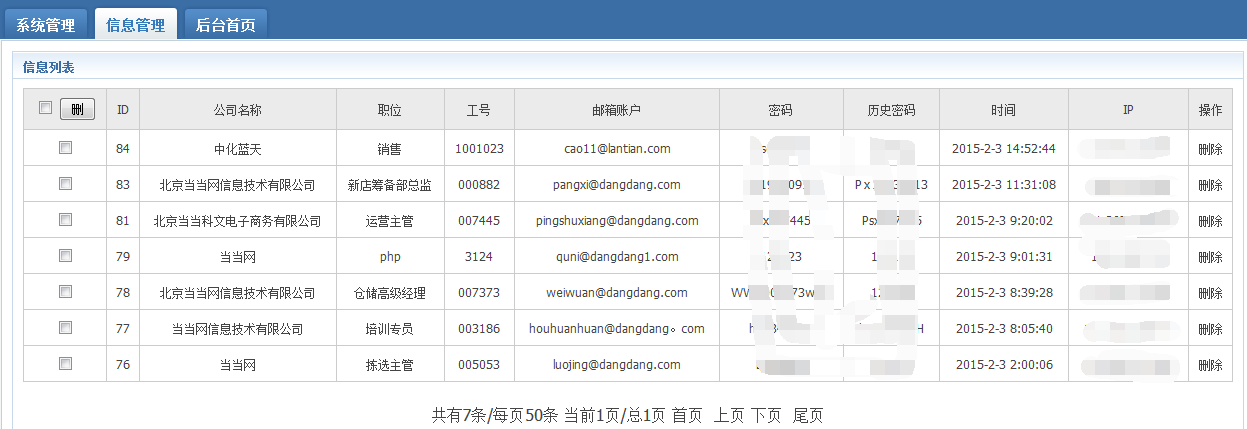
Task: Delete the cao11@lantian.com record via 删除
Action: point(1210,149)
